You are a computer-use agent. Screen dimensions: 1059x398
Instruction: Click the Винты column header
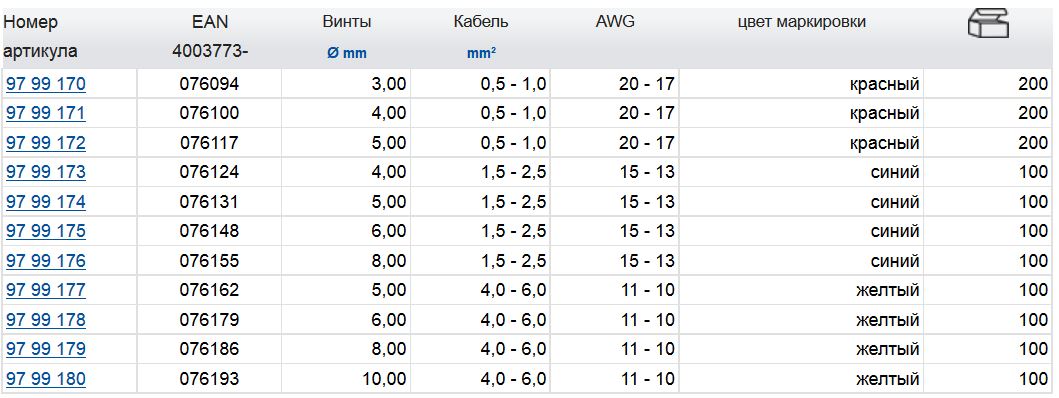[x=346, y=22]
